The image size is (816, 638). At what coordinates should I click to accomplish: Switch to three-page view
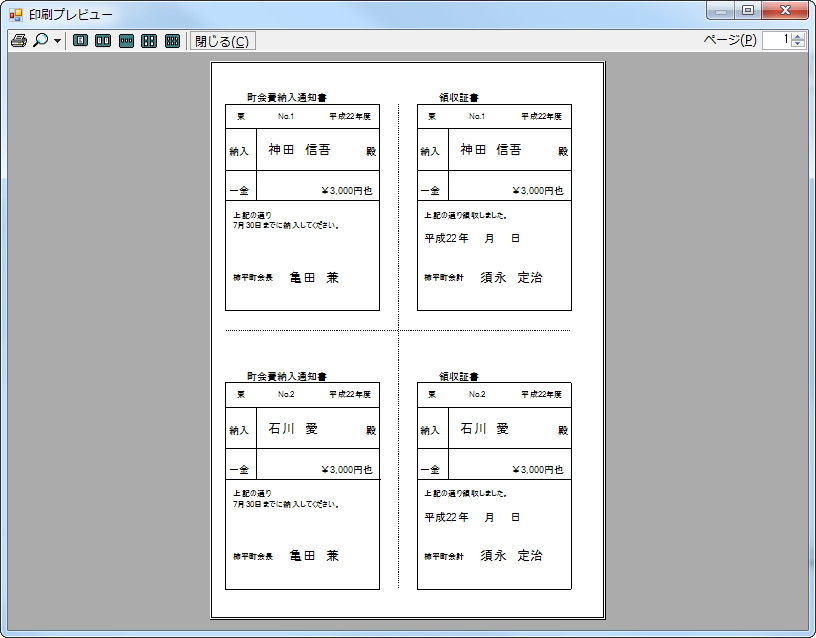126,41
